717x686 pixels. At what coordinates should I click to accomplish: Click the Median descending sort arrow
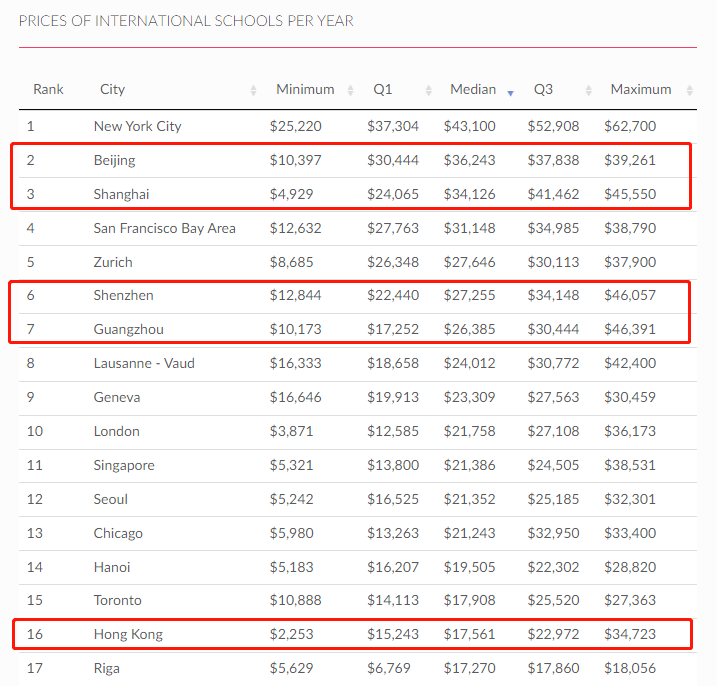click(x=511, y=92)
